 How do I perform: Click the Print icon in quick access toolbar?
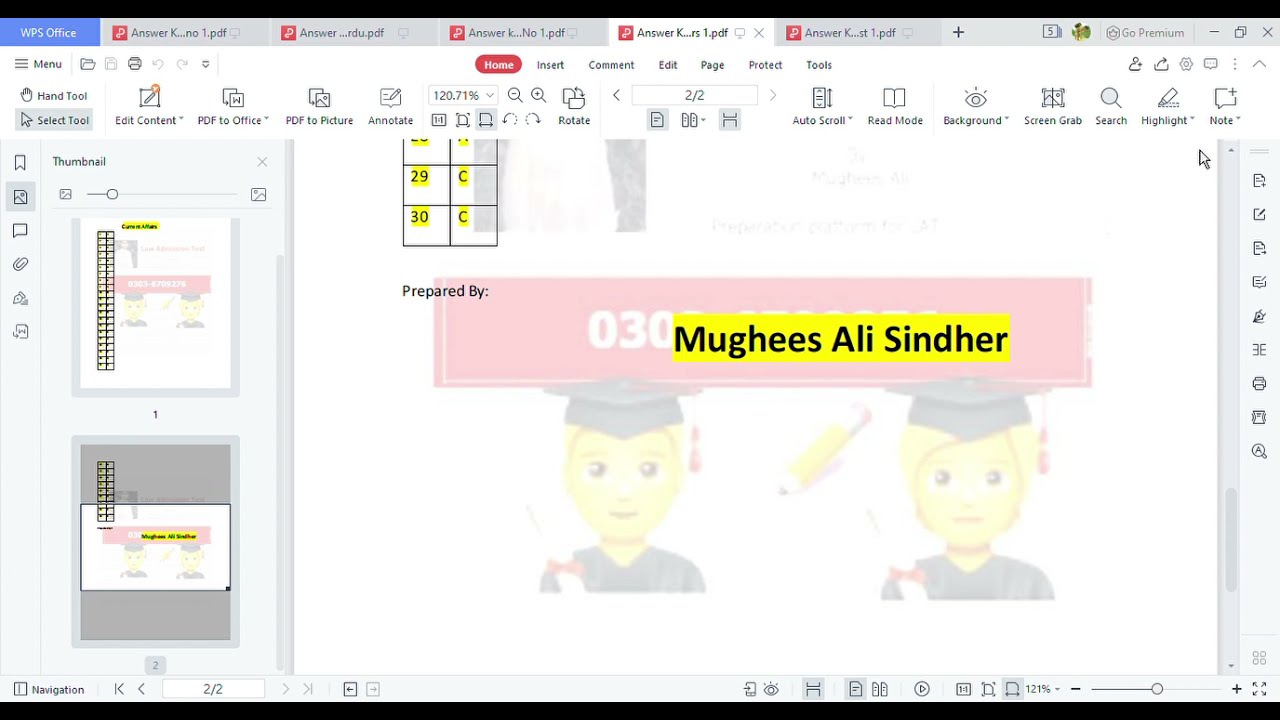pyautogui.click(x=134, y=64)
